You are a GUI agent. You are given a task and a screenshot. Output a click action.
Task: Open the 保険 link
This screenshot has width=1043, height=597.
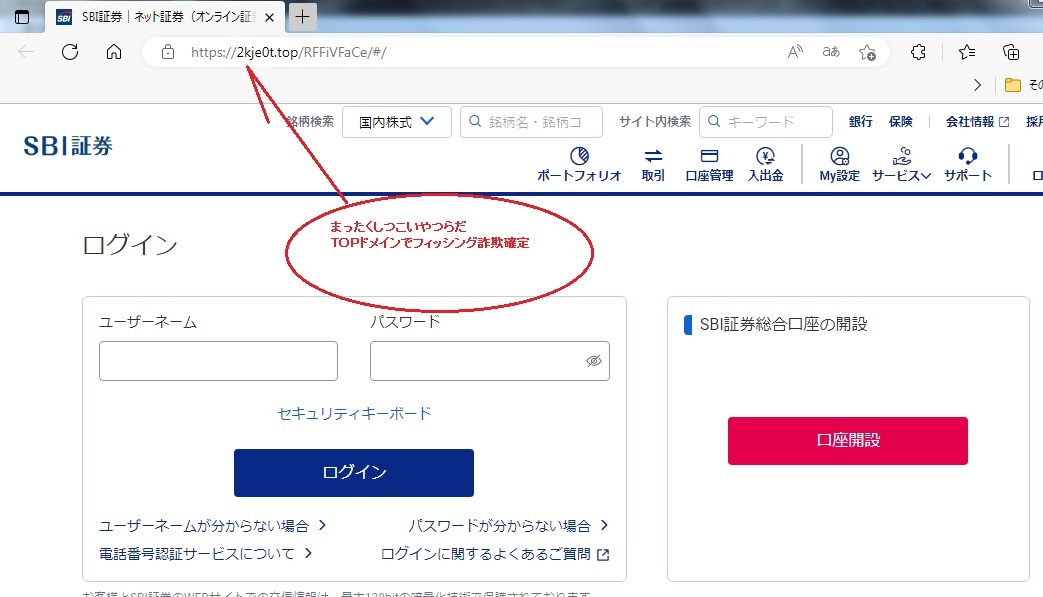(901, 122)
